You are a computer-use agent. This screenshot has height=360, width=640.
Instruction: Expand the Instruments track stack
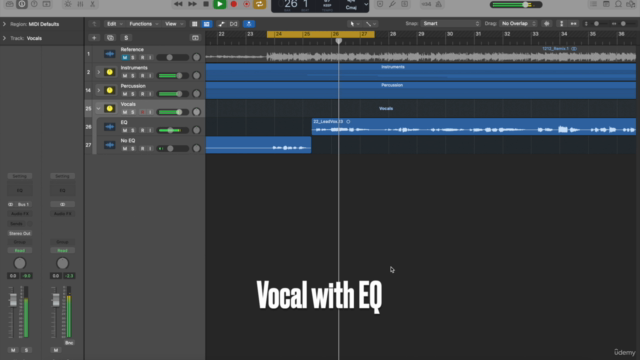pyautogui.click(x=98, y=72)
